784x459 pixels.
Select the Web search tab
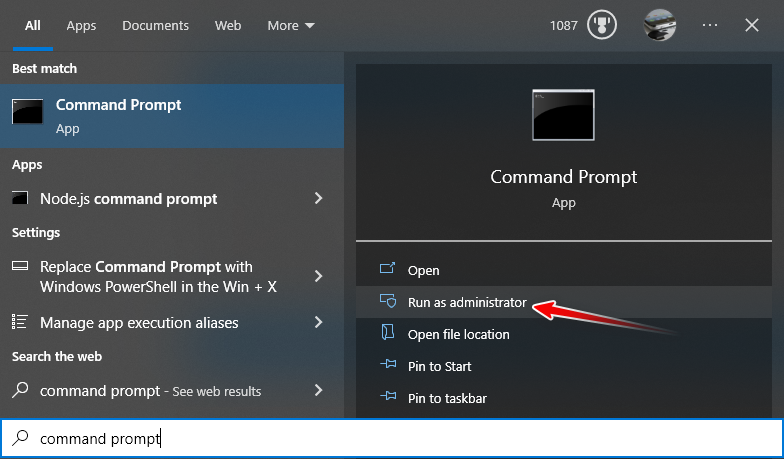tap(228, 26)
